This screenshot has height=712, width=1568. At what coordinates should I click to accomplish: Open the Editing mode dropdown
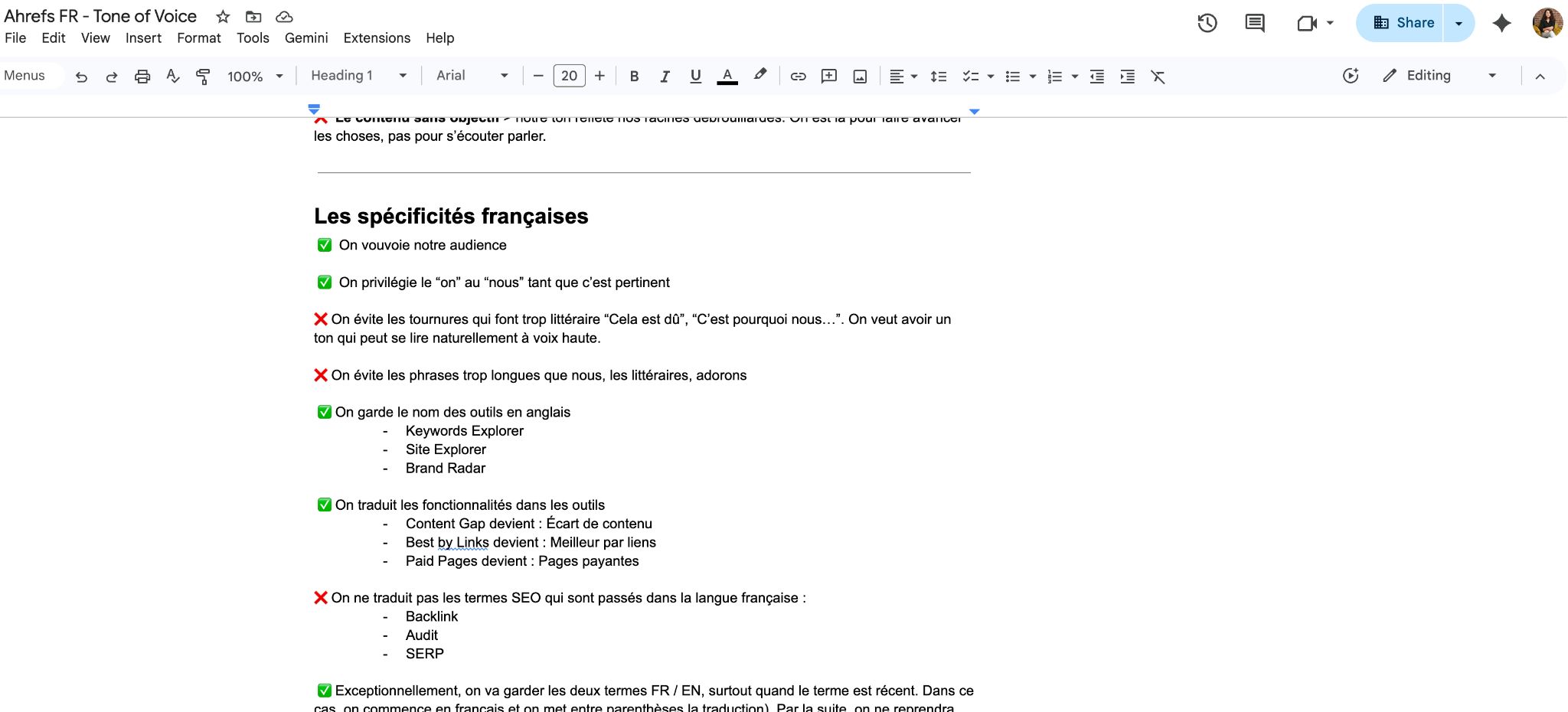coord(1440,76)
